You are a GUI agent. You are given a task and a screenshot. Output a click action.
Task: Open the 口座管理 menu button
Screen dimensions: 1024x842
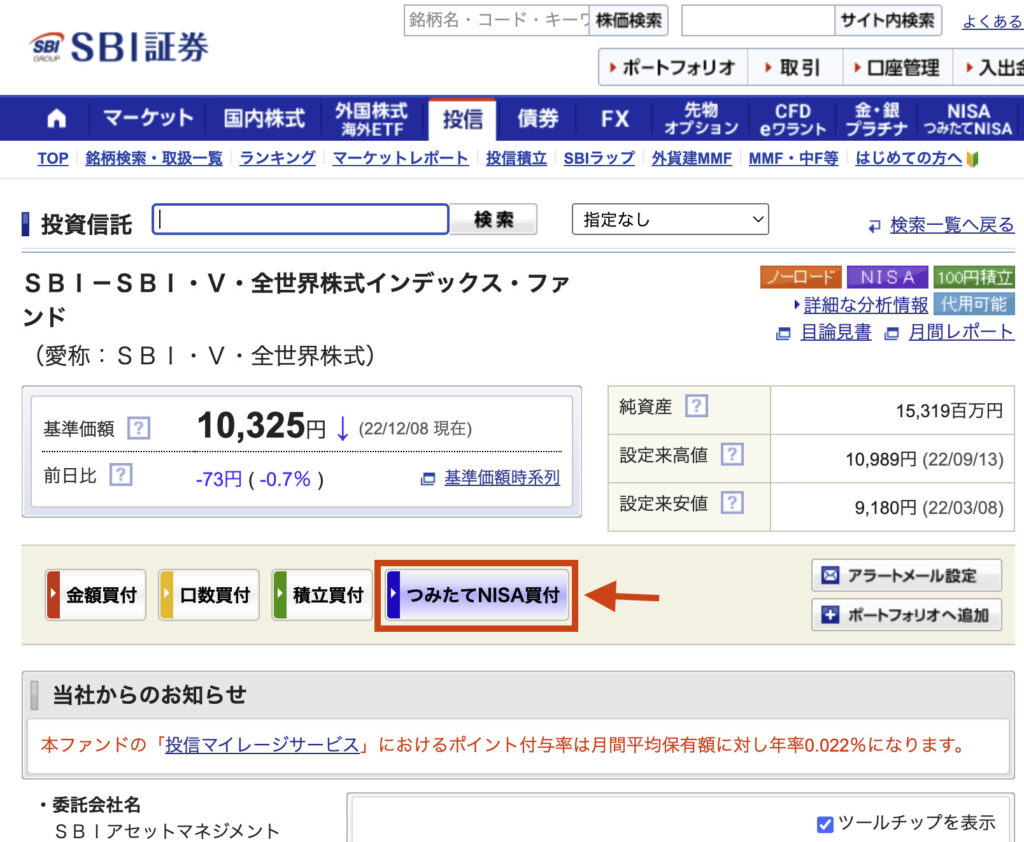click(897, 67)
